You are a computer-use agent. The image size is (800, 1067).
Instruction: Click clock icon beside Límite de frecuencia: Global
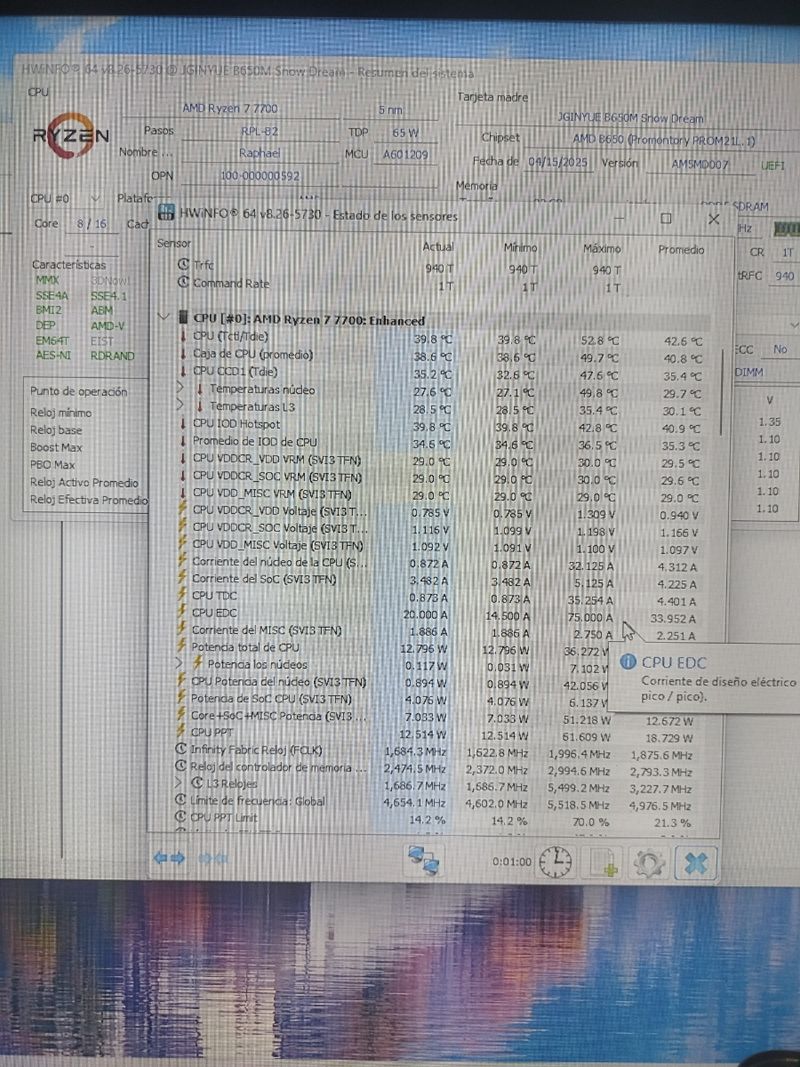click(x=181, y=800)
